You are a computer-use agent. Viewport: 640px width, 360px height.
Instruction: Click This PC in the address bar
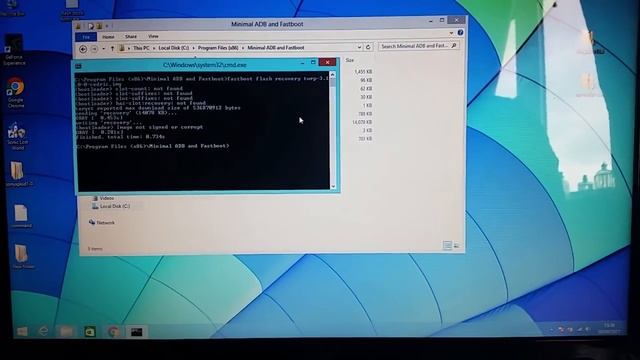click(141, 48)
